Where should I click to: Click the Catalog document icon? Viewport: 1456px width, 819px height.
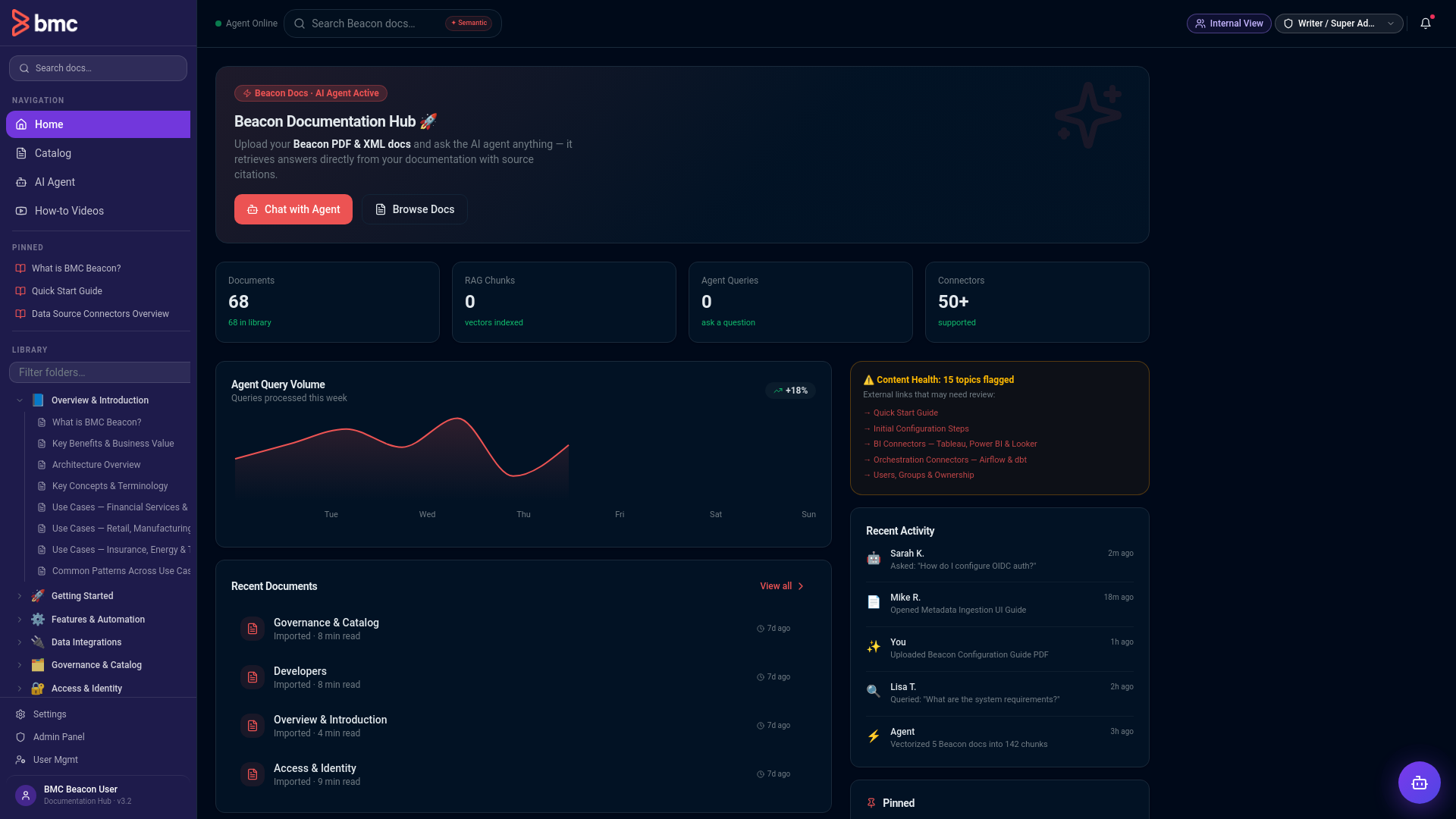[21, 153]
